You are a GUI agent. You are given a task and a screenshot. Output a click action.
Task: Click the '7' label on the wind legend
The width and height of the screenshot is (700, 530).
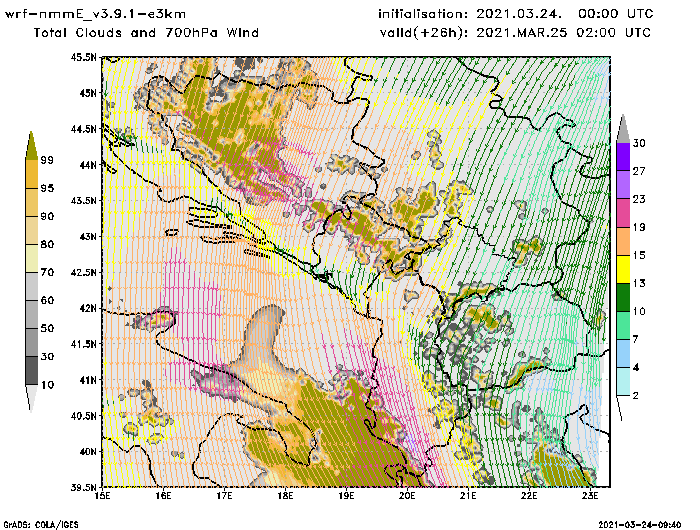pyautogui.click(x=636, y=339)
